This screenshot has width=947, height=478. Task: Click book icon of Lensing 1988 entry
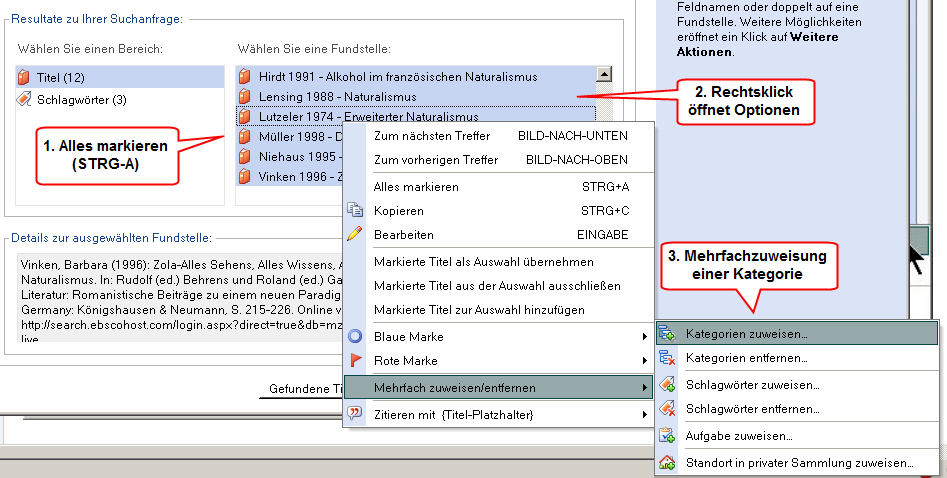[245, 97]
